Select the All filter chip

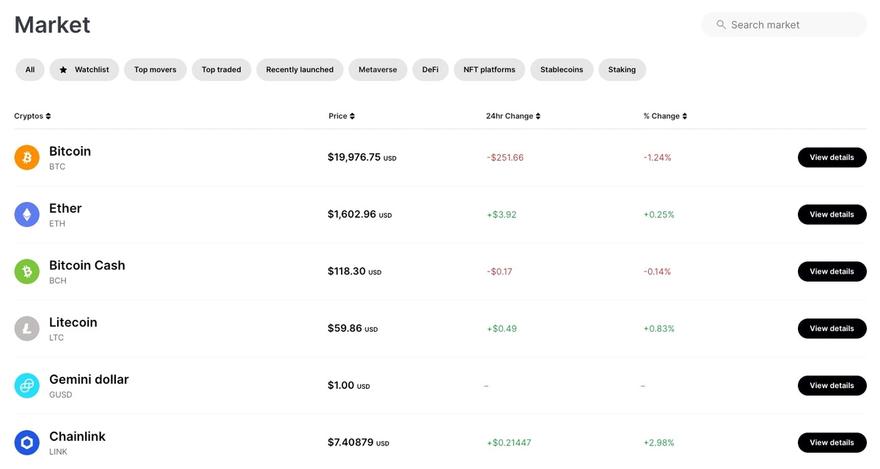30,70
